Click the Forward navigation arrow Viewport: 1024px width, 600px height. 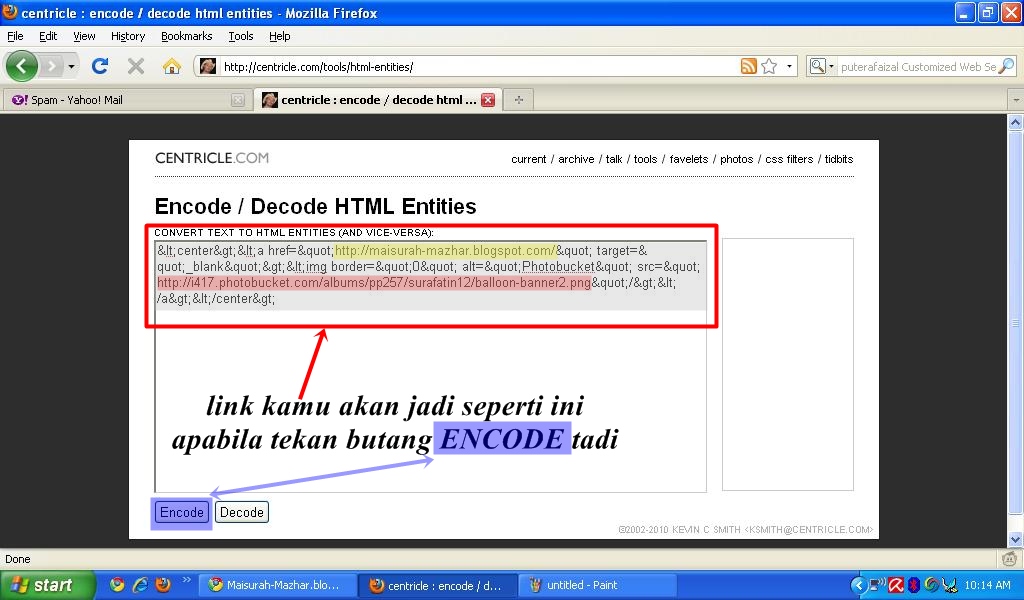pyautogui.click(x=52, y=66)
